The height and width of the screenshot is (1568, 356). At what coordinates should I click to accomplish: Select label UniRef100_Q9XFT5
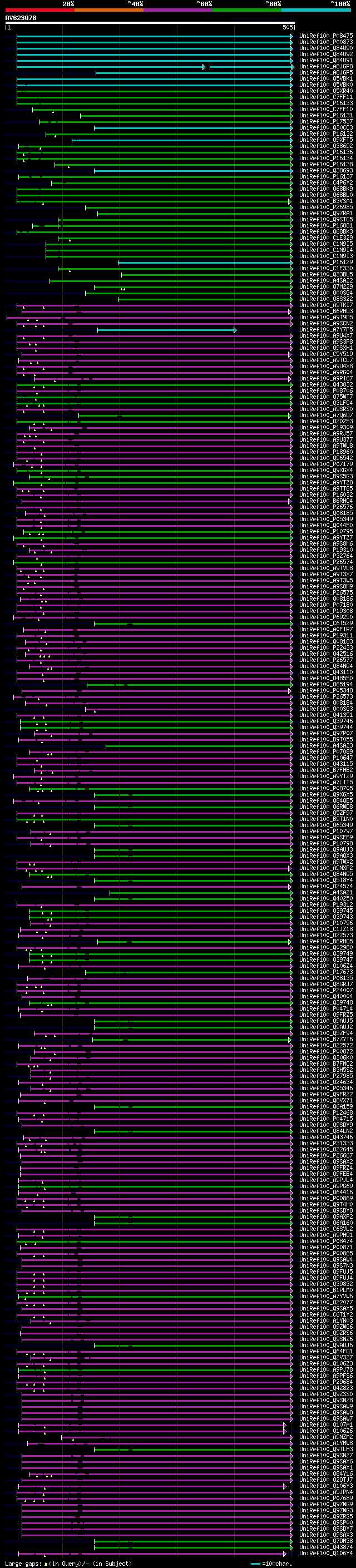tap(326, 140)
